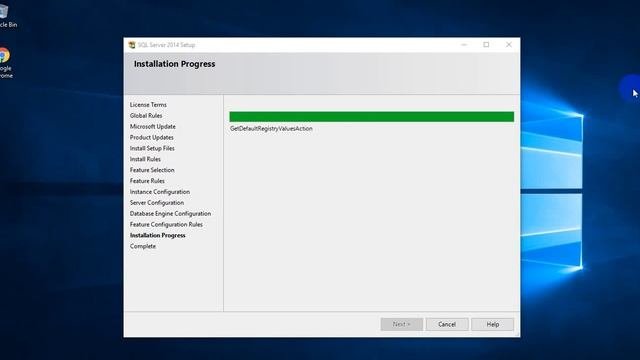Select Server Configuration step
640x360 pixels.
pyautogui.click(x=157, y=203)
